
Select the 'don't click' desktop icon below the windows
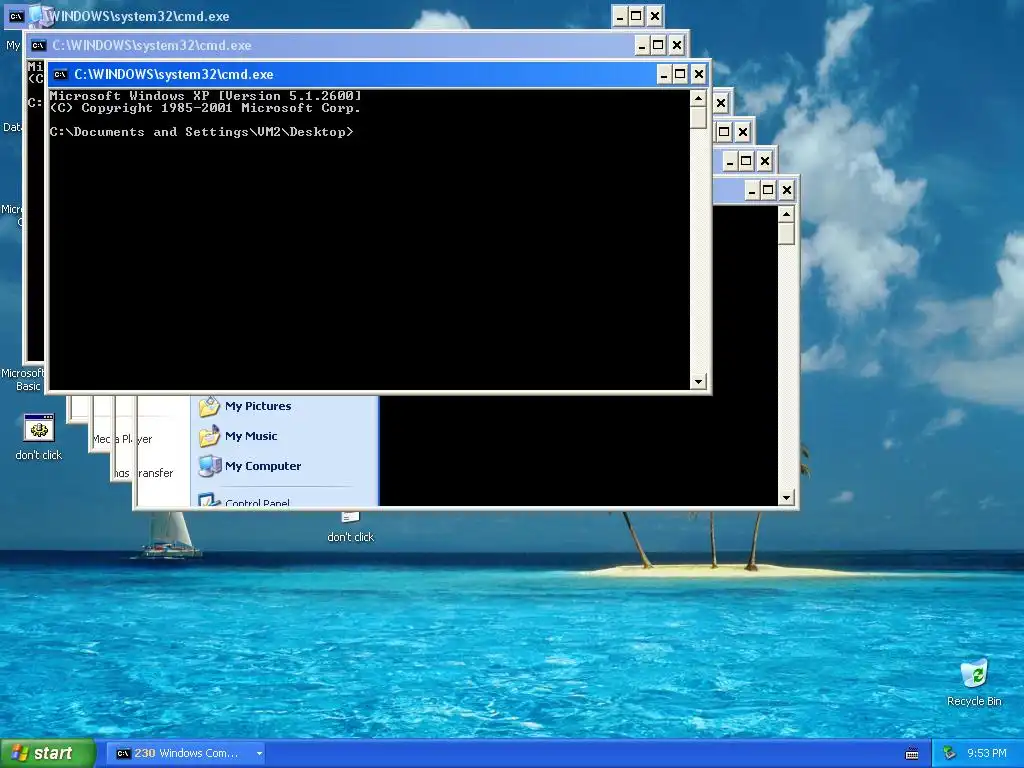(x=351, y=529)
